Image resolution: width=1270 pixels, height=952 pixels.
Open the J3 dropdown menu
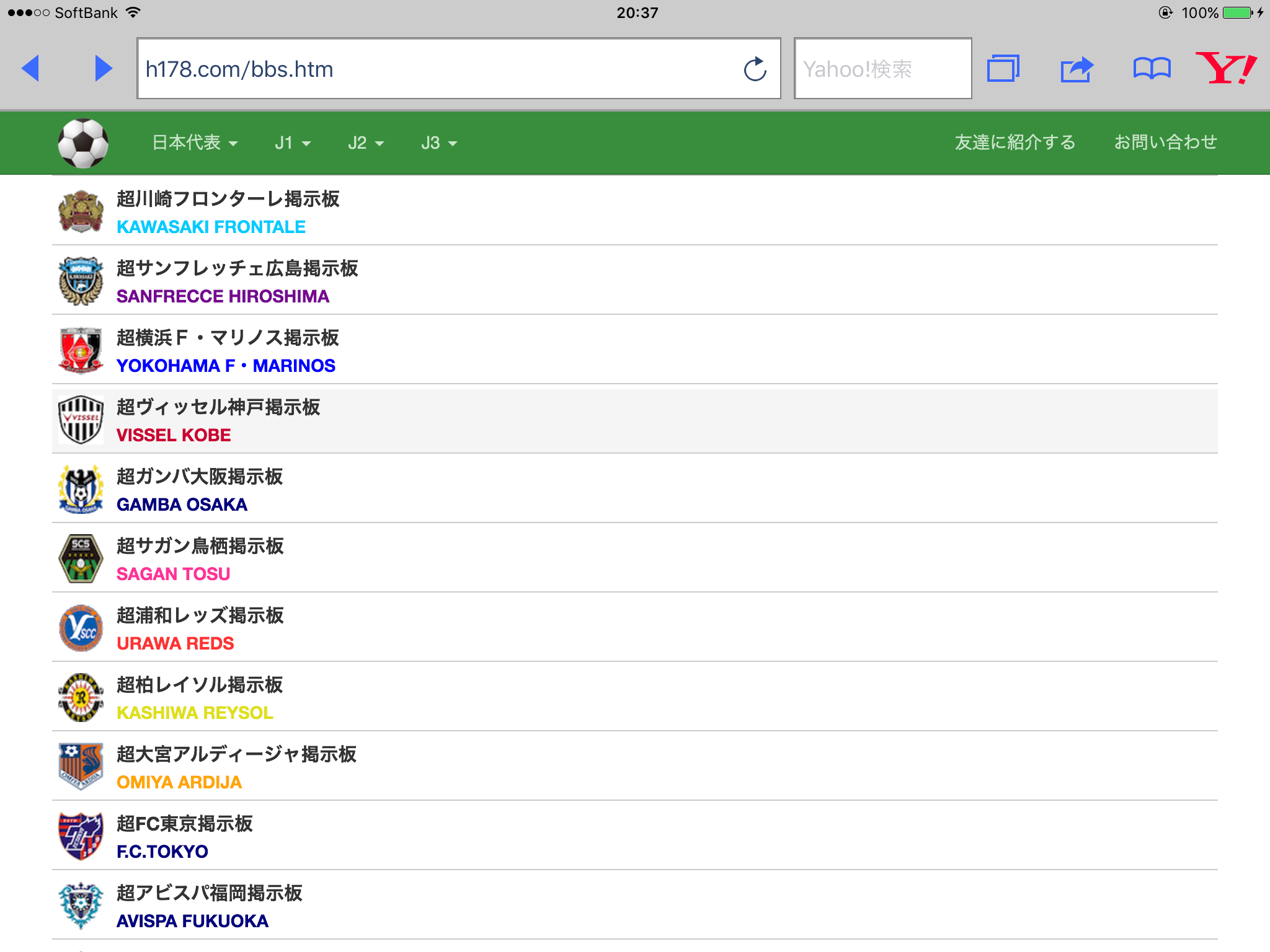[438, 143]
